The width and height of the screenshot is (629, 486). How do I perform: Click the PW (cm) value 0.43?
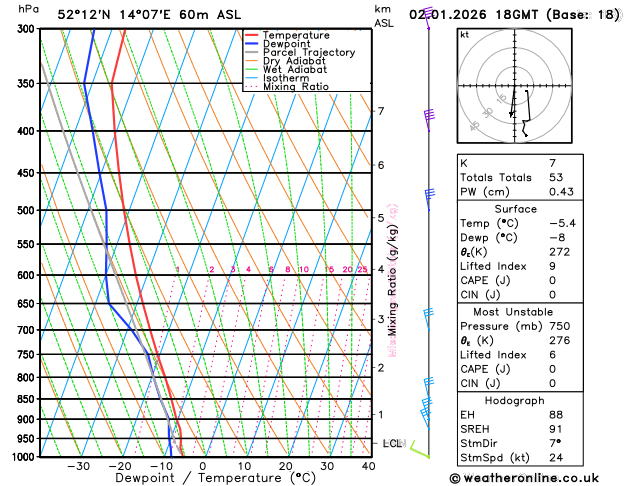[x=561, y=192]
